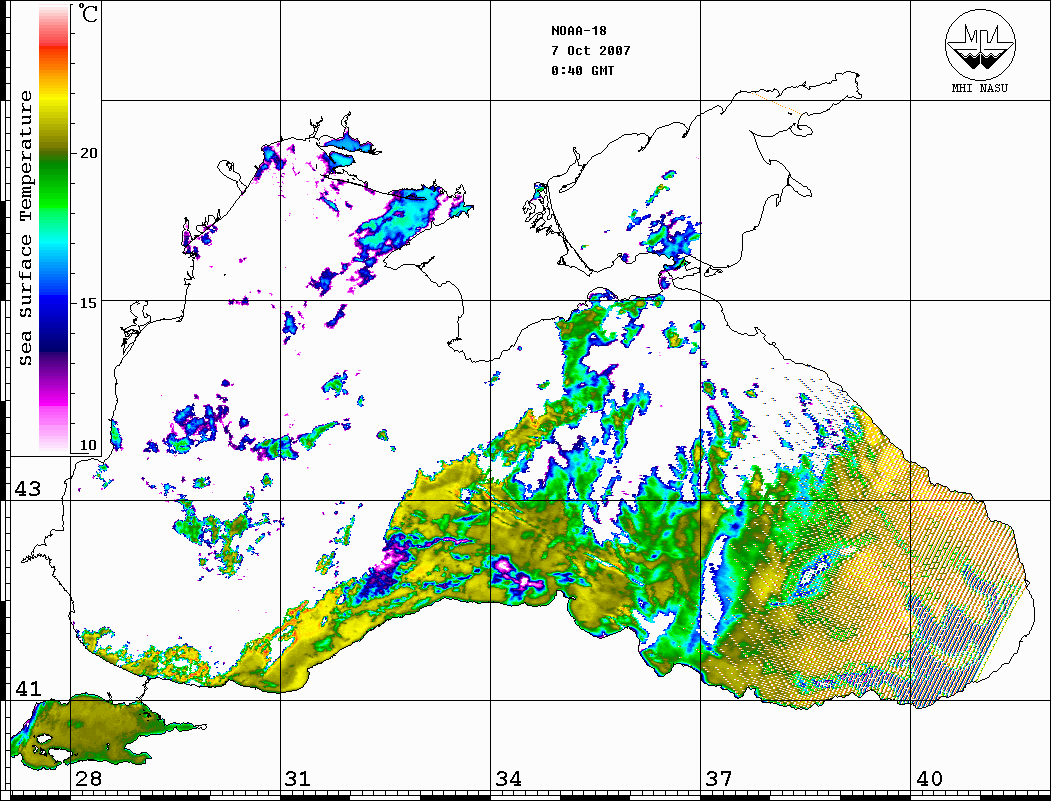Select the latitude 41 grid label
1051x801 pixels.
[x=26, y=689]
